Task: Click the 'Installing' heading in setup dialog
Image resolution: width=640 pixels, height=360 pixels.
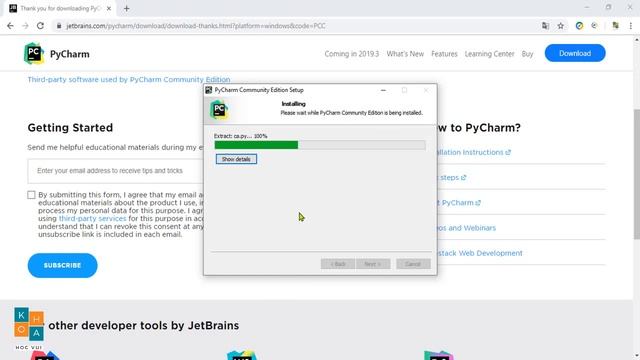Action: [x=293, y=104]
